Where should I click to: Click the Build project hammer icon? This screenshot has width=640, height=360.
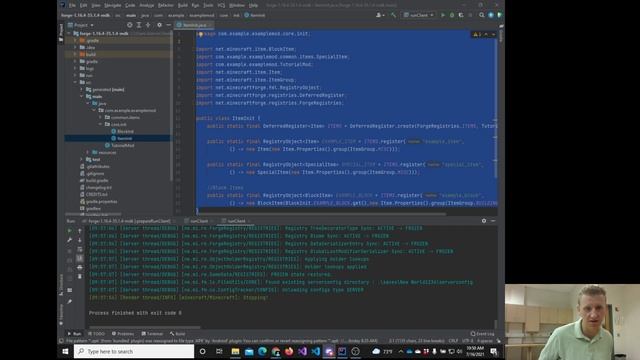(393, 15)
